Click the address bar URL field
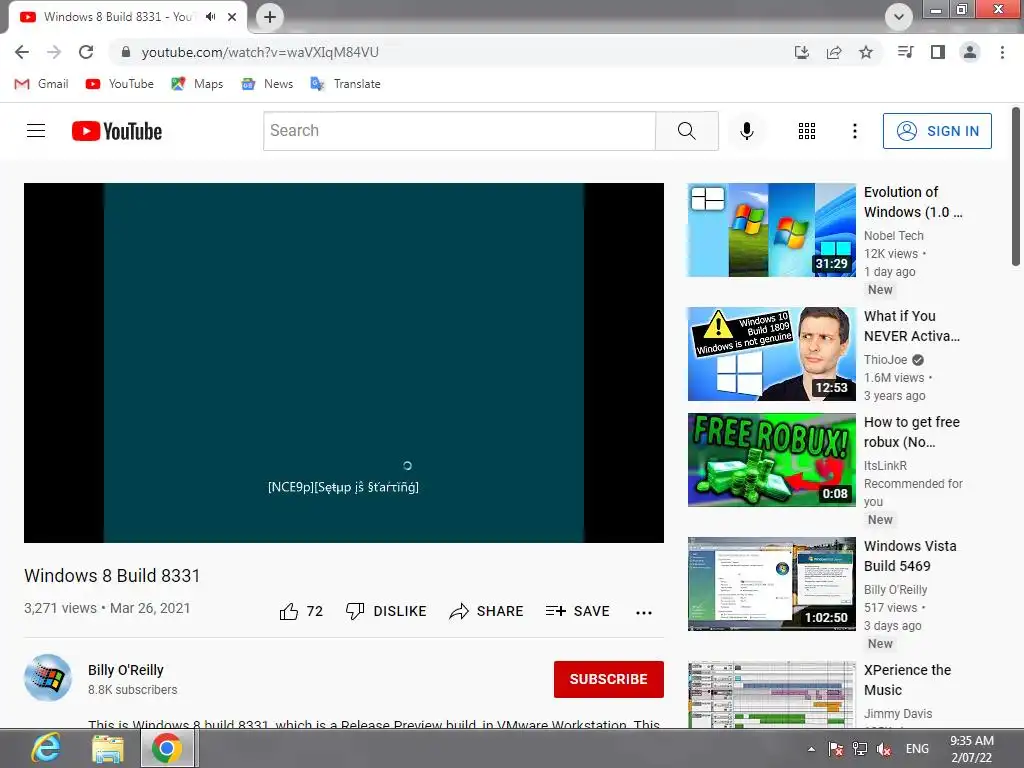1024x768 pixels. [x=451, y=52]
